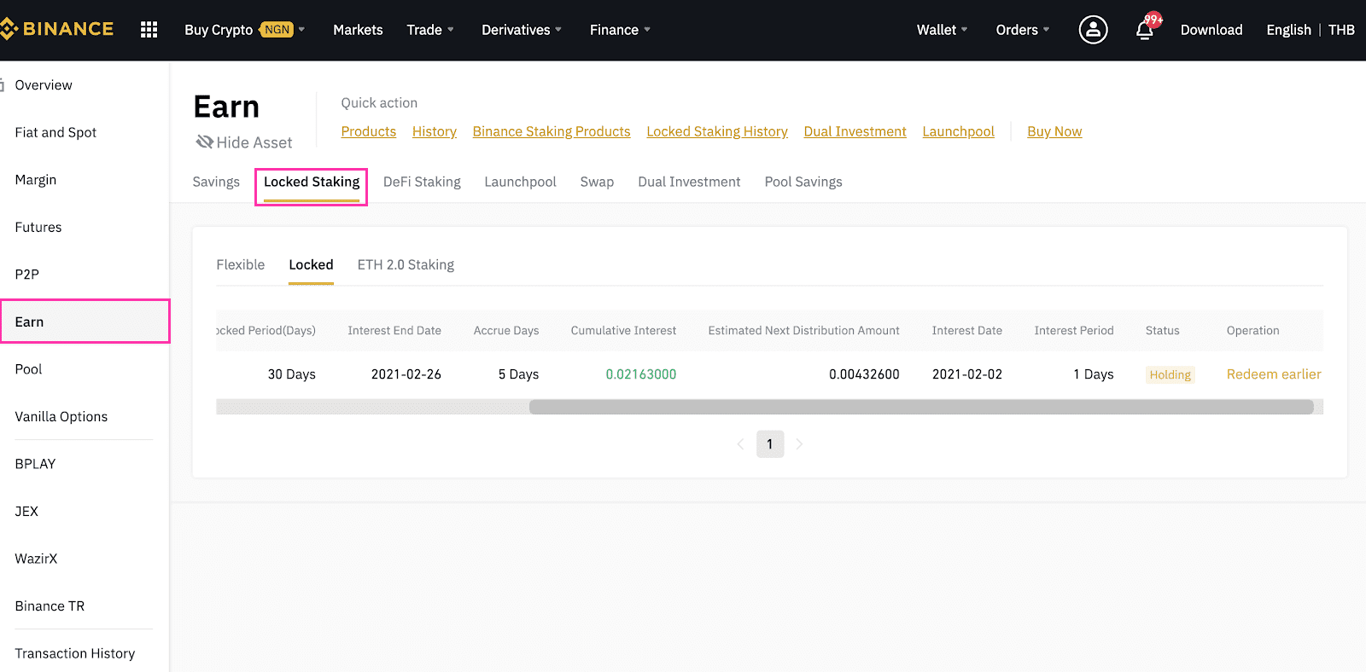
Task: Click the Binance logo
Action: point(56,29)
